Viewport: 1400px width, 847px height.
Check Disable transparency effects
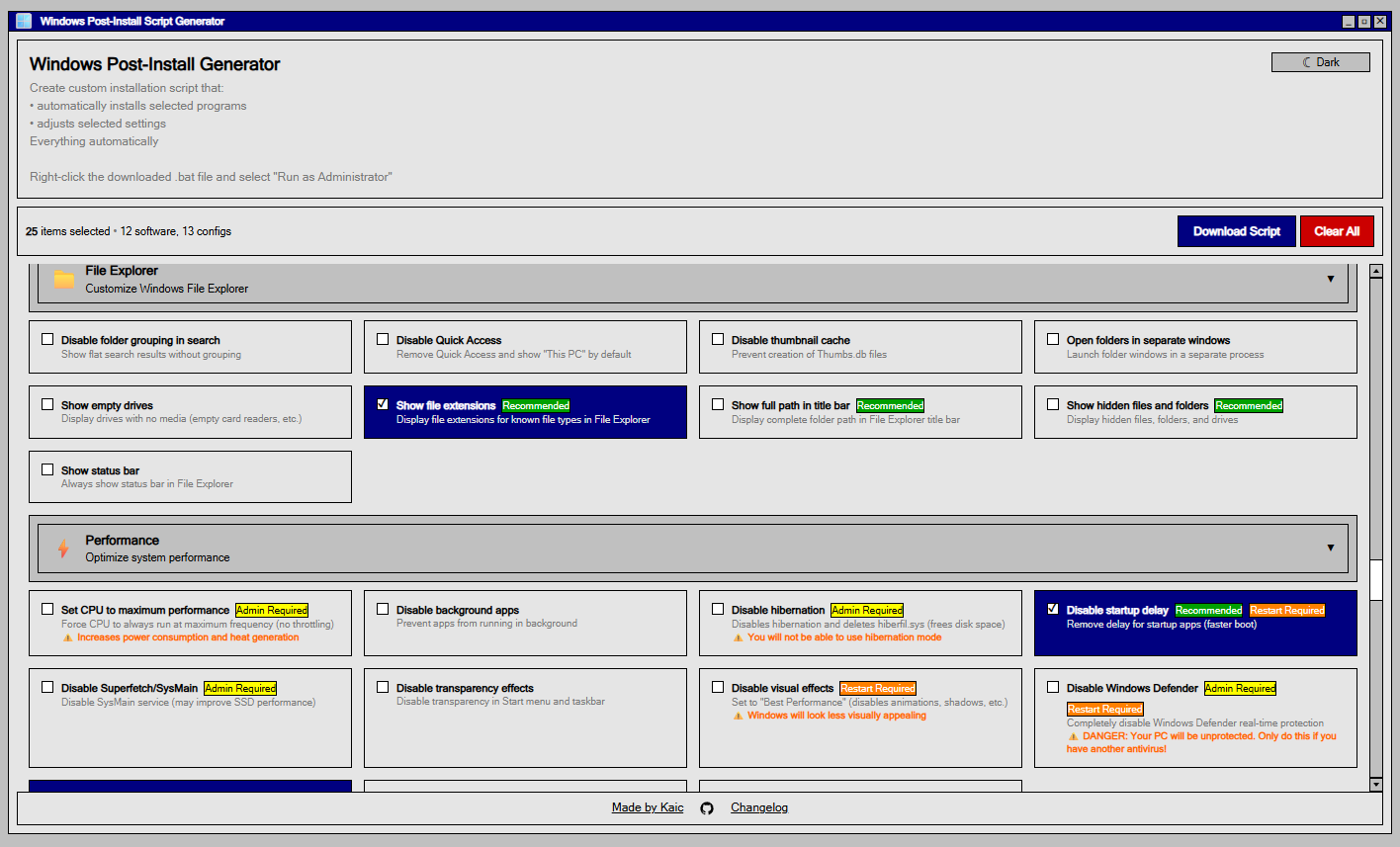383,687
